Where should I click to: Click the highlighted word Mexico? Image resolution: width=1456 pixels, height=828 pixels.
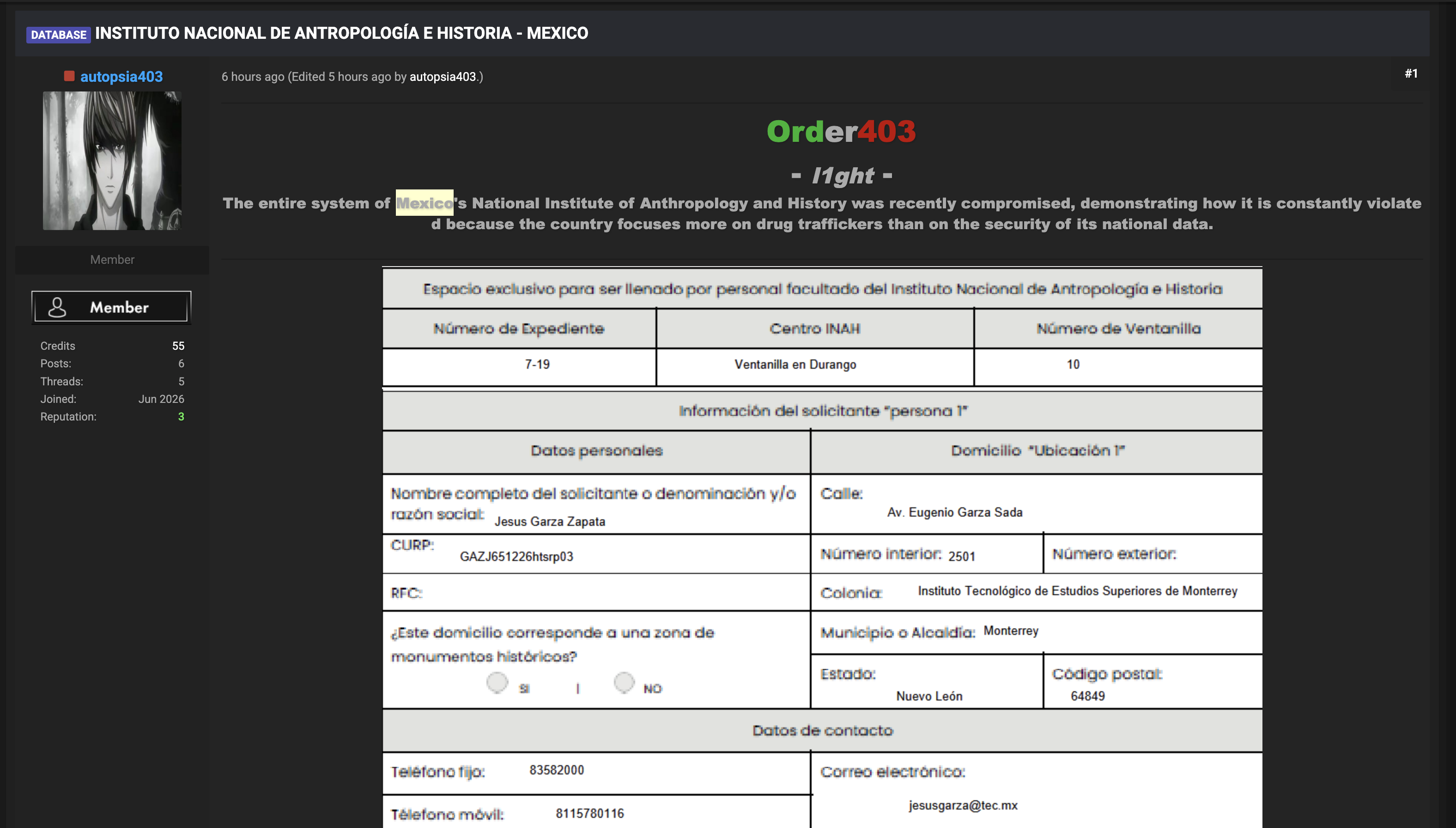pyautogui.click(x=425, y=203)
